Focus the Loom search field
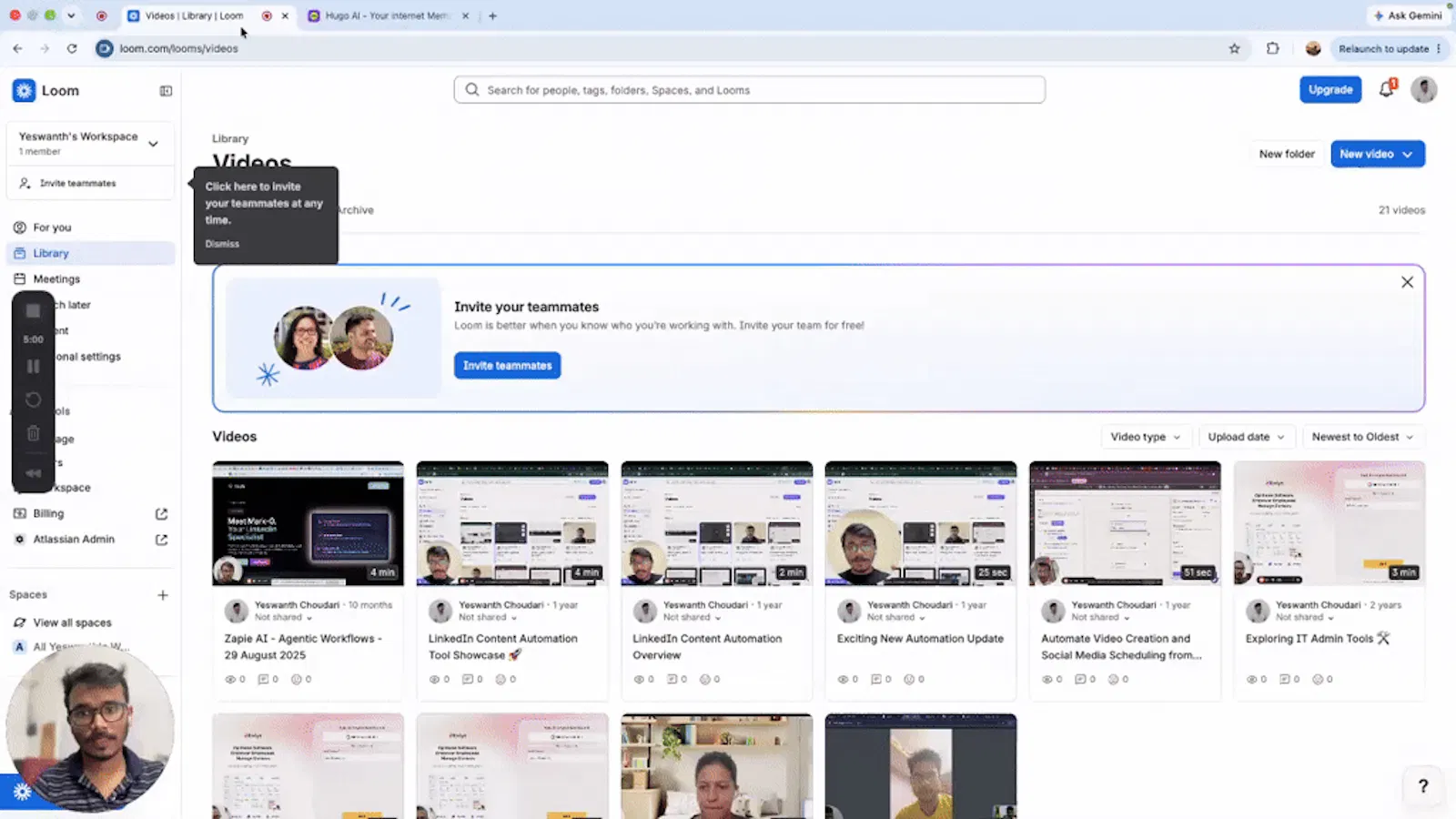1456x819 pixels. 749,89
